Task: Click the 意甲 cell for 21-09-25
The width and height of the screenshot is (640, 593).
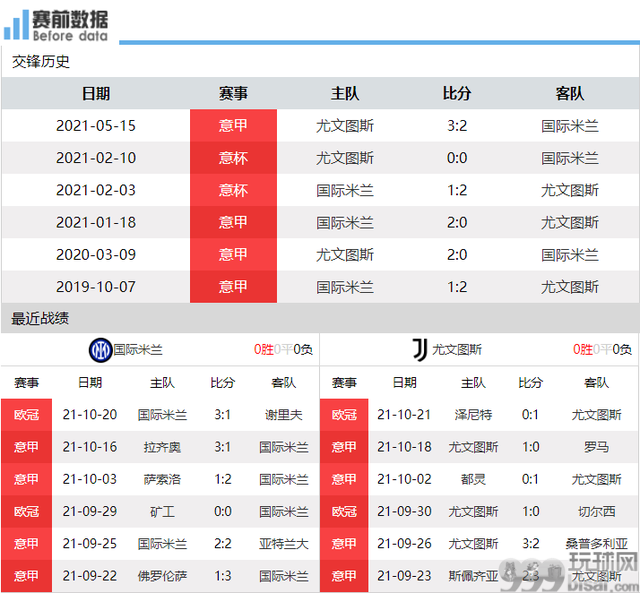Action: tap(27, 544)
